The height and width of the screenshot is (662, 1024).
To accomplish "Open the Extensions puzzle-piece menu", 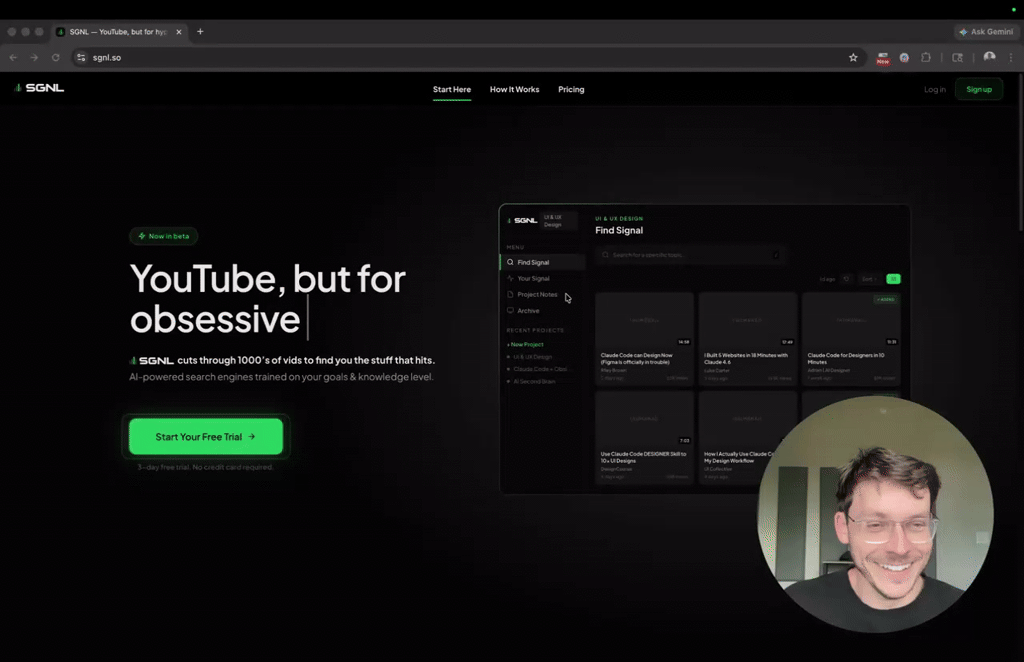I will [925, 57].
